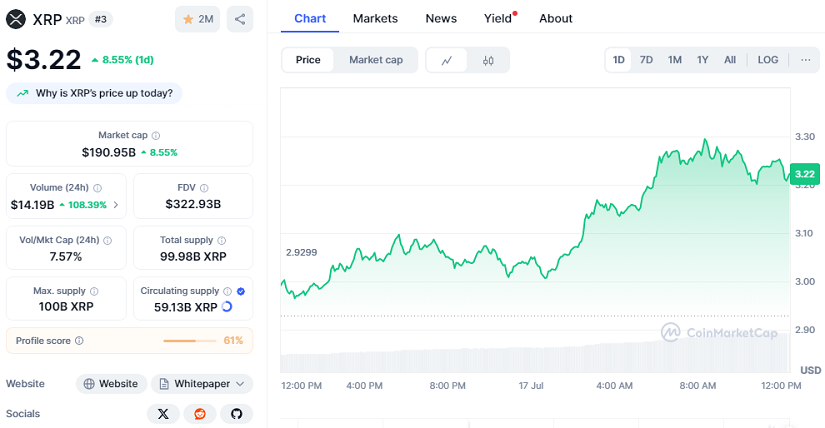Switch to candlestick chart view

[488, 61]
